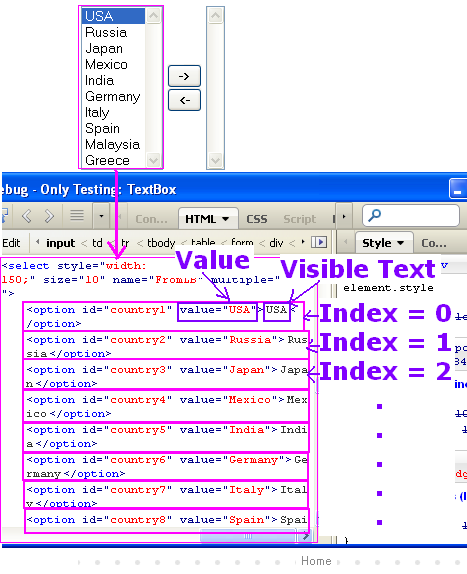The image size is (467, 574).
Task: Click left list scroll down arrow
Action: point(154,160)
